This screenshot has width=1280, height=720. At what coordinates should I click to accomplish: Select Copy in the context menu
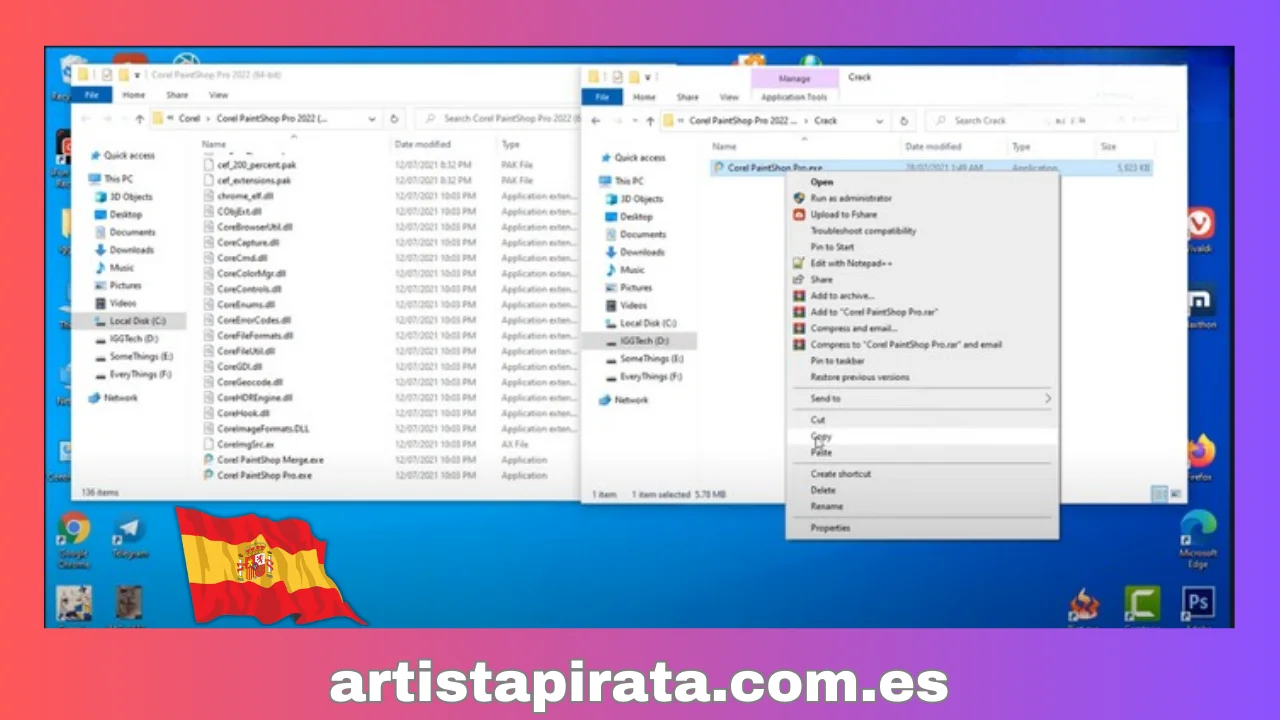(821, 436)
